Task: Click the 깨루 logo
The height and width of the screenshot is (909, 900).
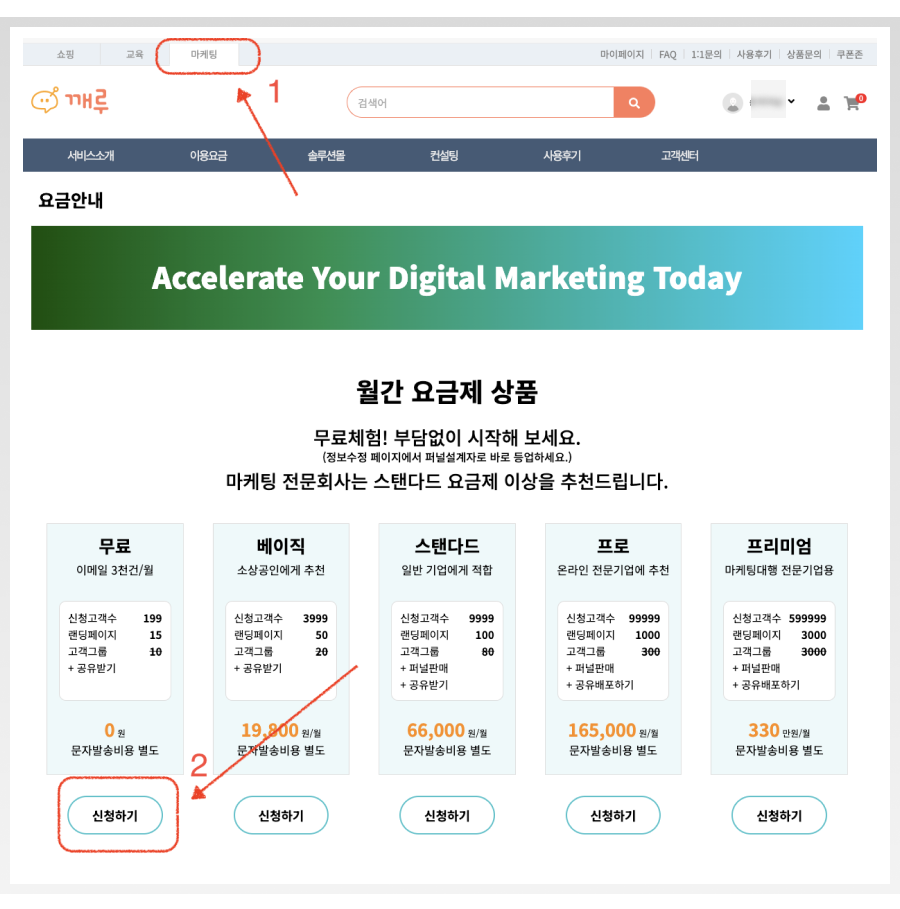Action: pyautogui.click(x=70, y=101)
